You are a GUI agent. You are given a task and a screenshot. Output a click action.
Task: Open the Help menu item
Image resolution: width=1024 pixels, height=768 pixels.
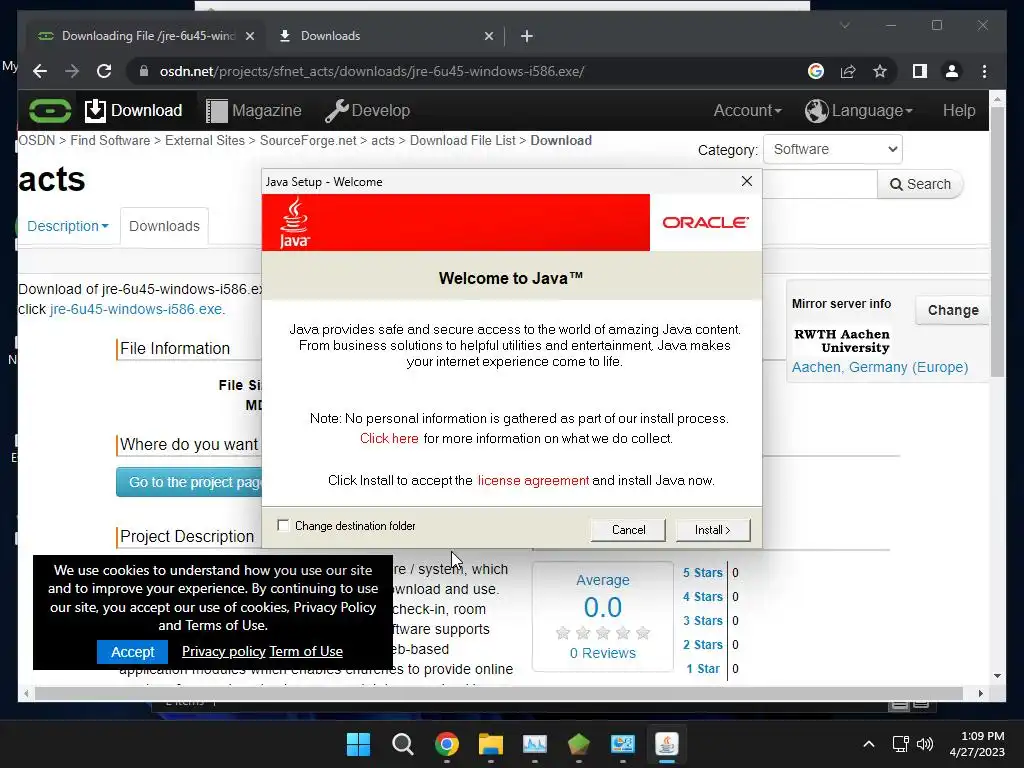pos(959,110)
